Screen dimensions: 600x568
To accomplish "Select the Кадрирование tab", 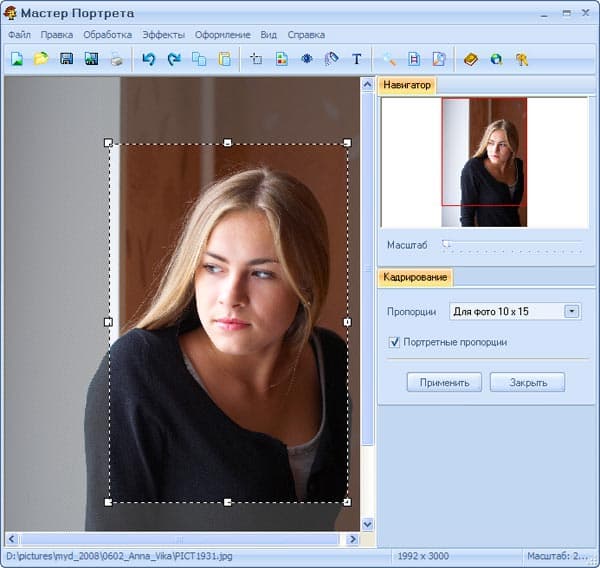I will 415,277.
